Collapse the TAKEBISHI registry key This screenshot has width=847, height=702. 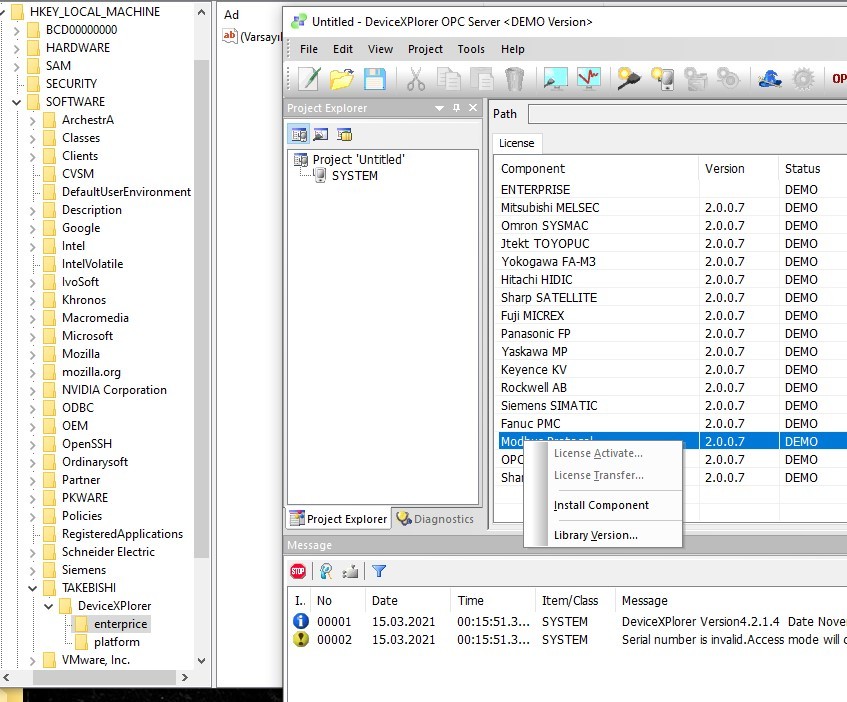click(32, 588)
